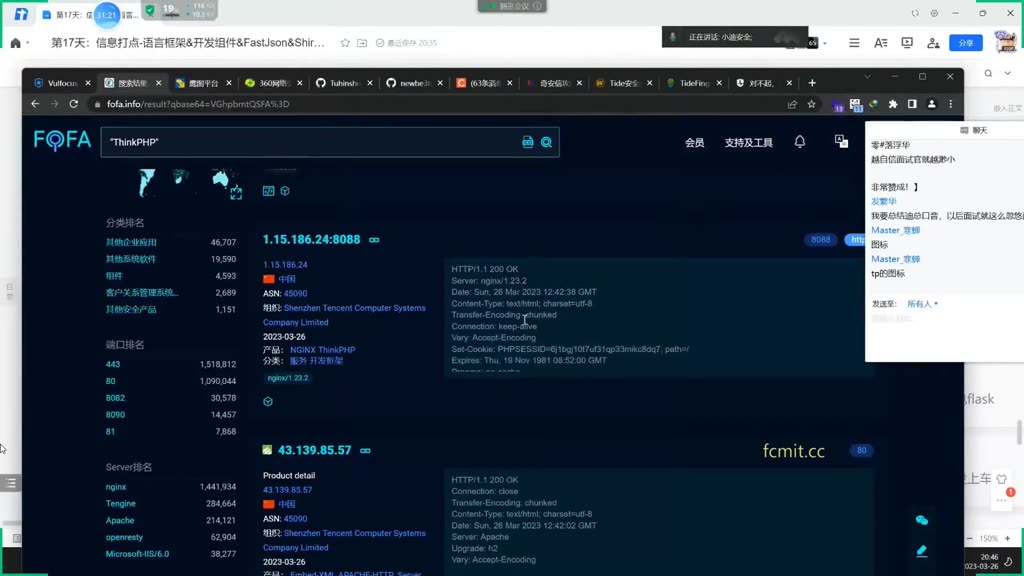Click the home icon in the document app
Screen dimensions: 1024x576
[x=16, y=42]
